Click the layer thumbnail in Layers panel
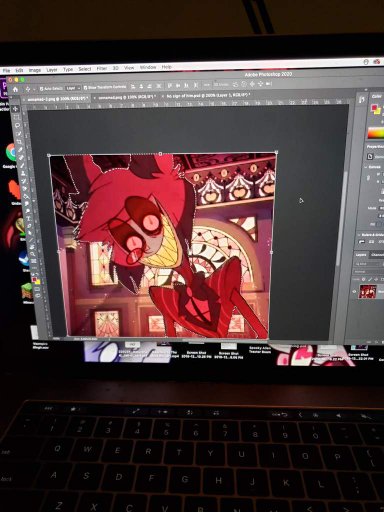The image size is (384, 512). tap(368, 291)
